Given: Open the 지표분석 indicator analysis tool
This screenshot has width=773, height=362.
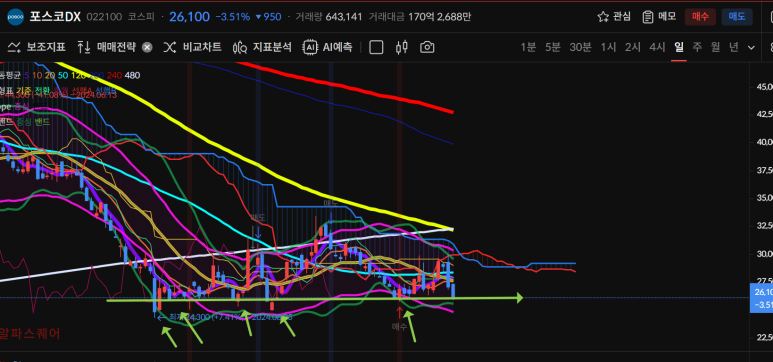Looking at the screenshot, I should (262, 47).
